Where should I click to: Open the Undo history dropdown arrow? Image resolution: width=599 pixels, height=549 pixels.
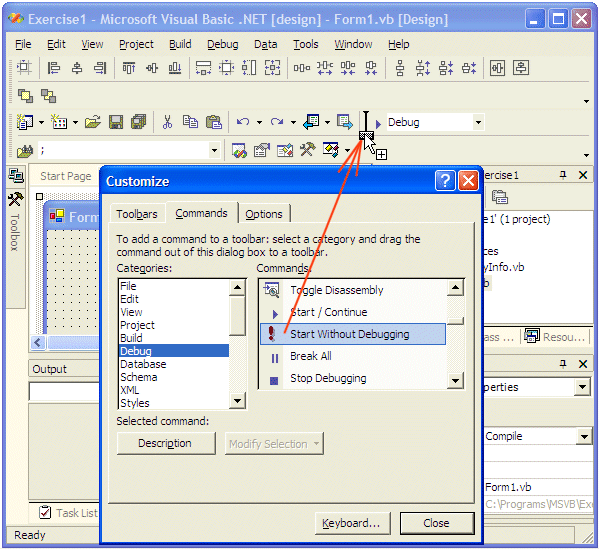(259, 123)
